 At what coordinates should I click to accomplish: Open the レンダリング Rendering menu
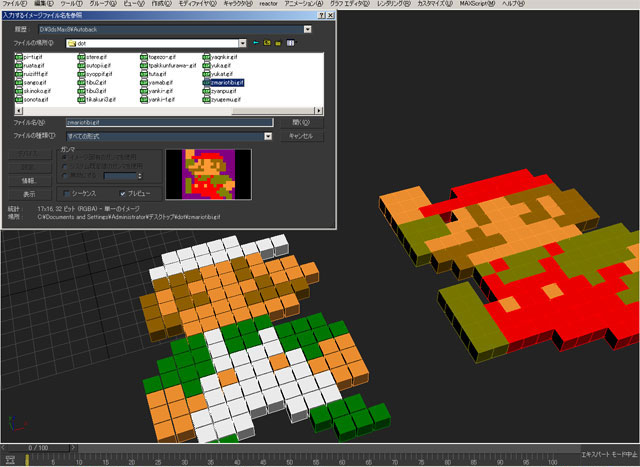pos(393,4)
